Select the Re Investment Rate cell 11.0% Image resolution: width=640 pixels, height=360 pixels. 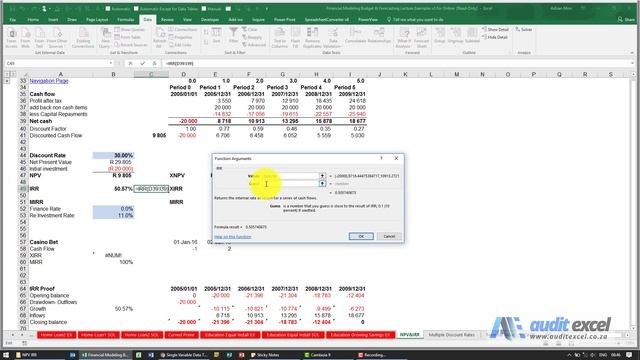tap(113, 216)
